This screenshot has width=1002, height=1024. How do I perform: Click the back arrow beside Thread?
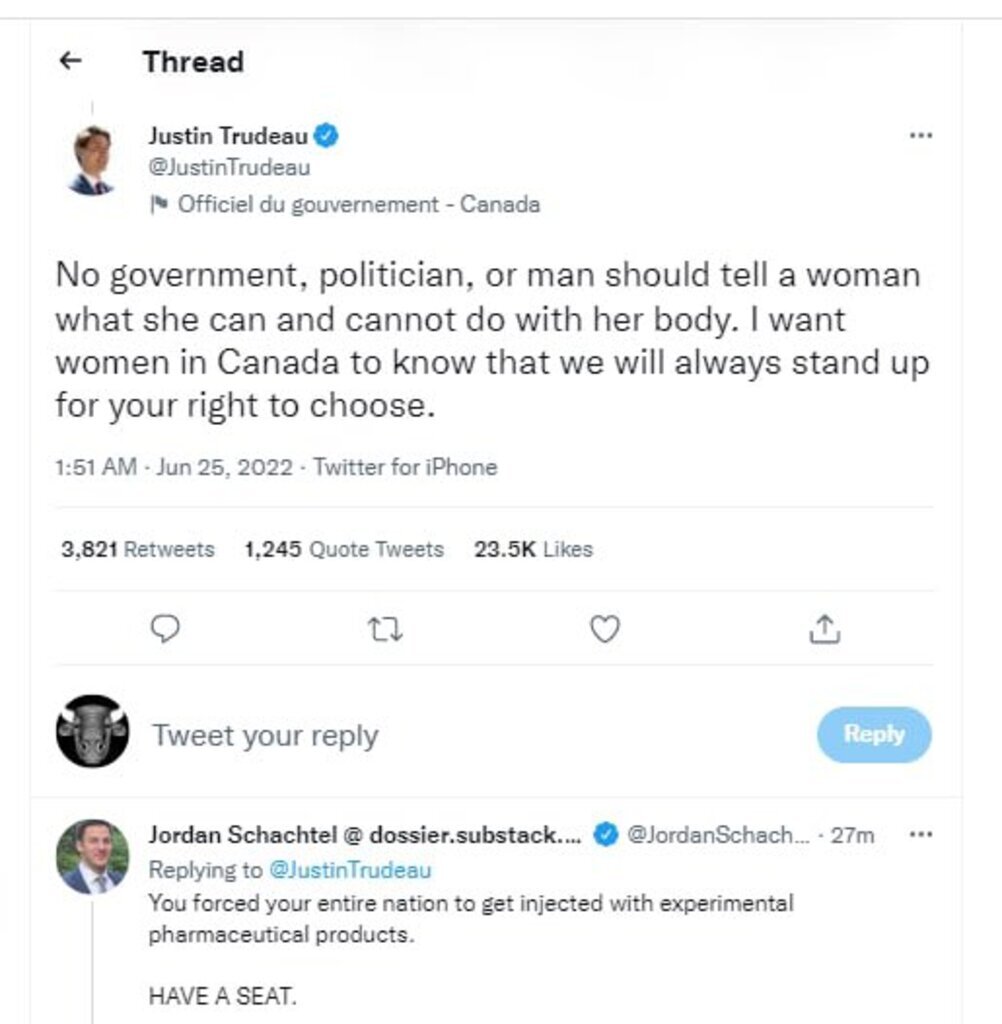(69, 61)
